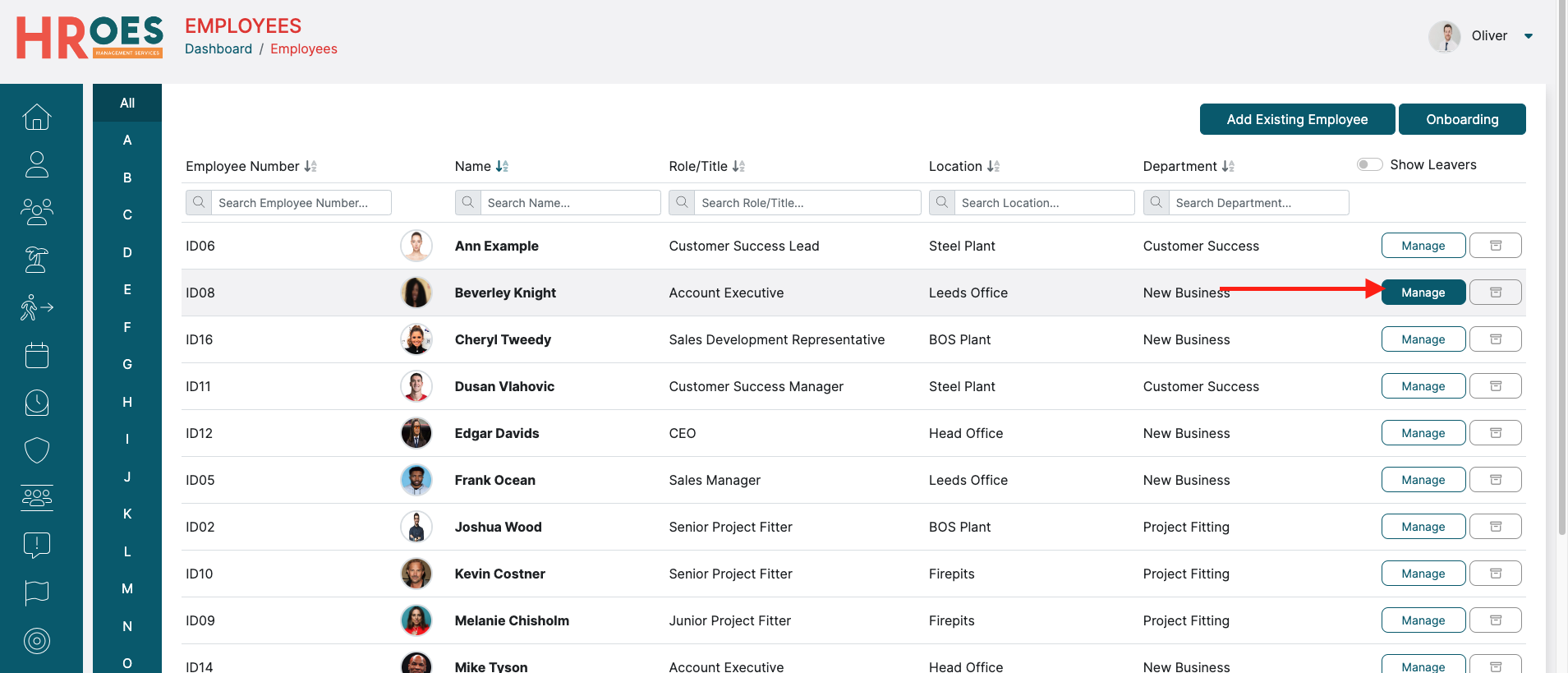Screen dimensions: 1568x673
Task: Click the Onboarding button
Action: [1462, 119]
